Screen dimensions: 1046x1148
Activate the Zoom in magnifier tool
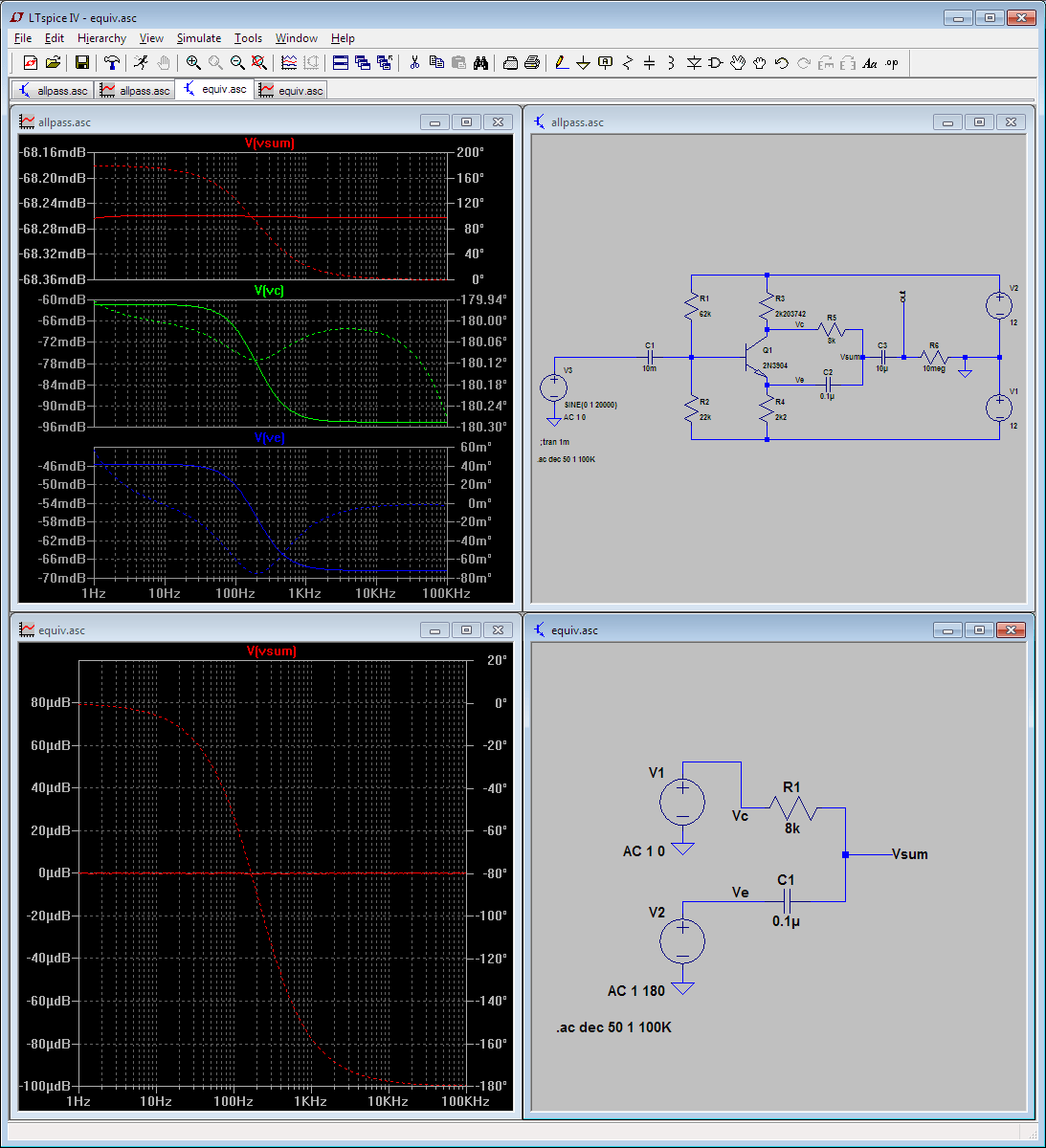(192, 63)
